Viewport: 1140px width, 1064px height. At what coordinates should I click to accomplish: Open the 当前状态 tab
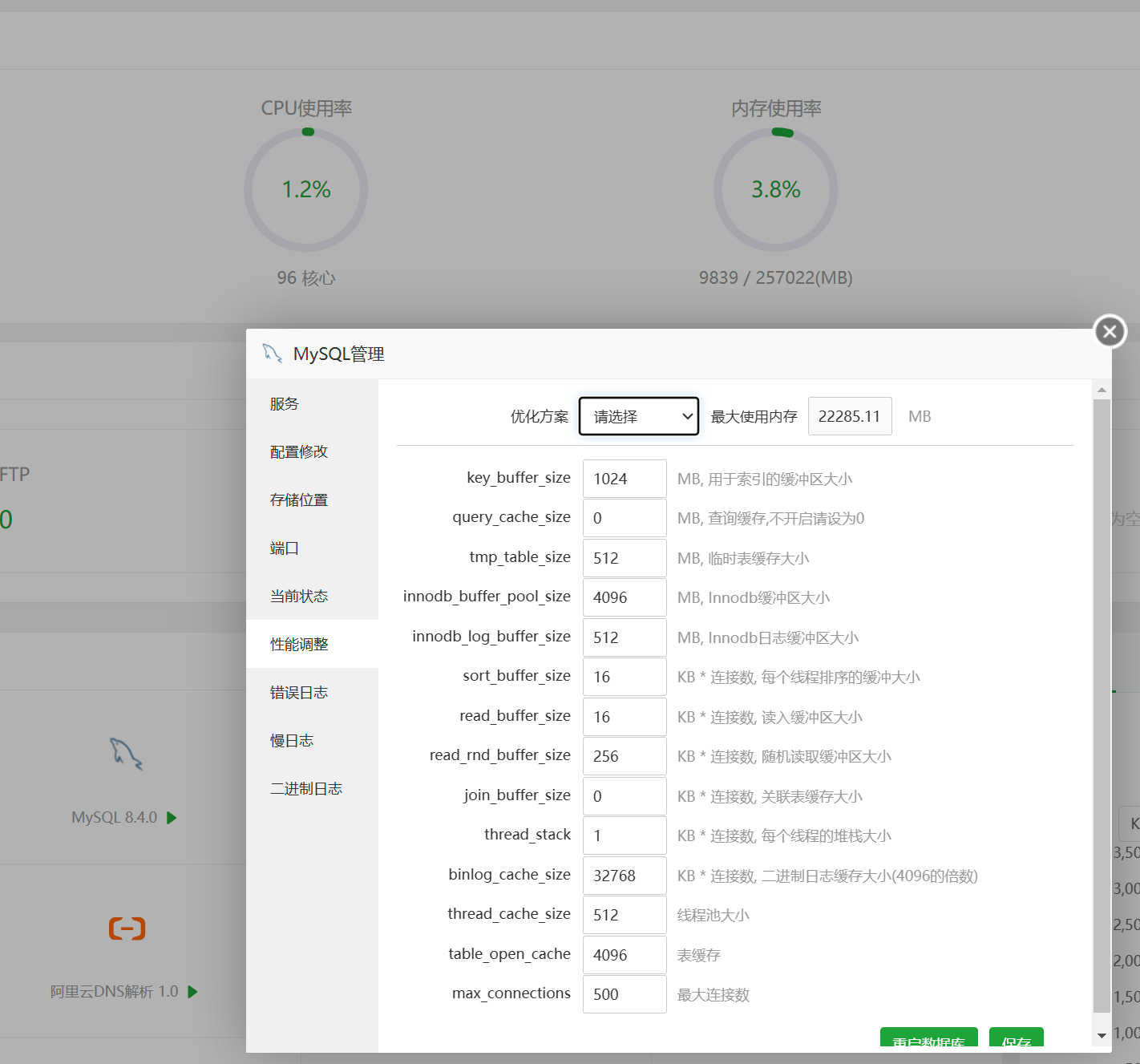pos(312,596)
